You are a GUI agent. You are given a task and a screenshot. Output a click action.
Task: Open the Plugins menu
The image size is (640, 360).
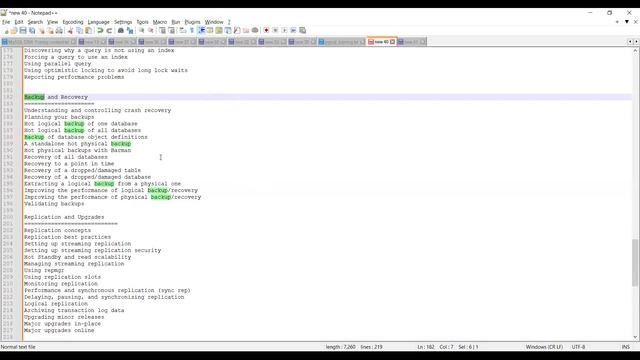pyautogui.click(x=192, y=22)
